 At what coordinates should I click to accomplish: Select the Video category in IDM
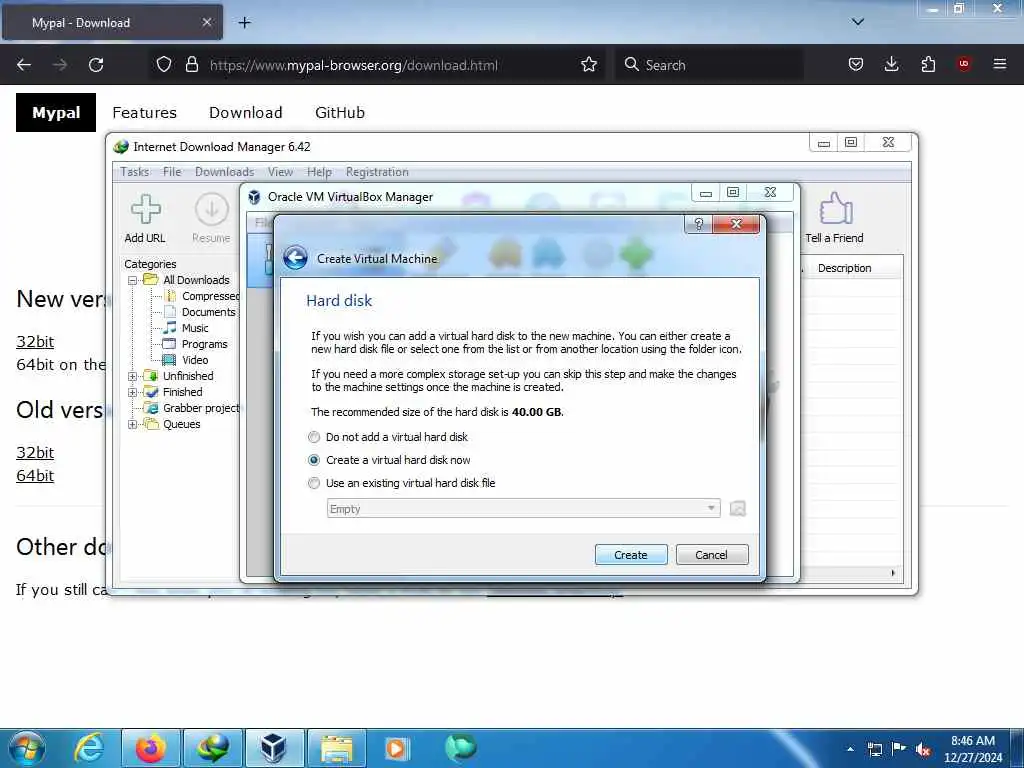(x=195, y=360)
